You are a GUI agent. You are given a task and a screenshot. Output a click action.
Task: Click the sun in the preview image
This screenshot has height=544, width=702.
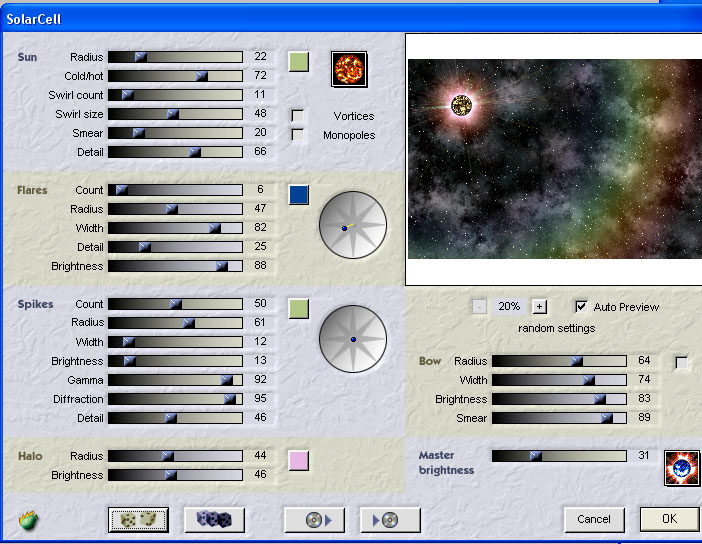coord(461,104)
